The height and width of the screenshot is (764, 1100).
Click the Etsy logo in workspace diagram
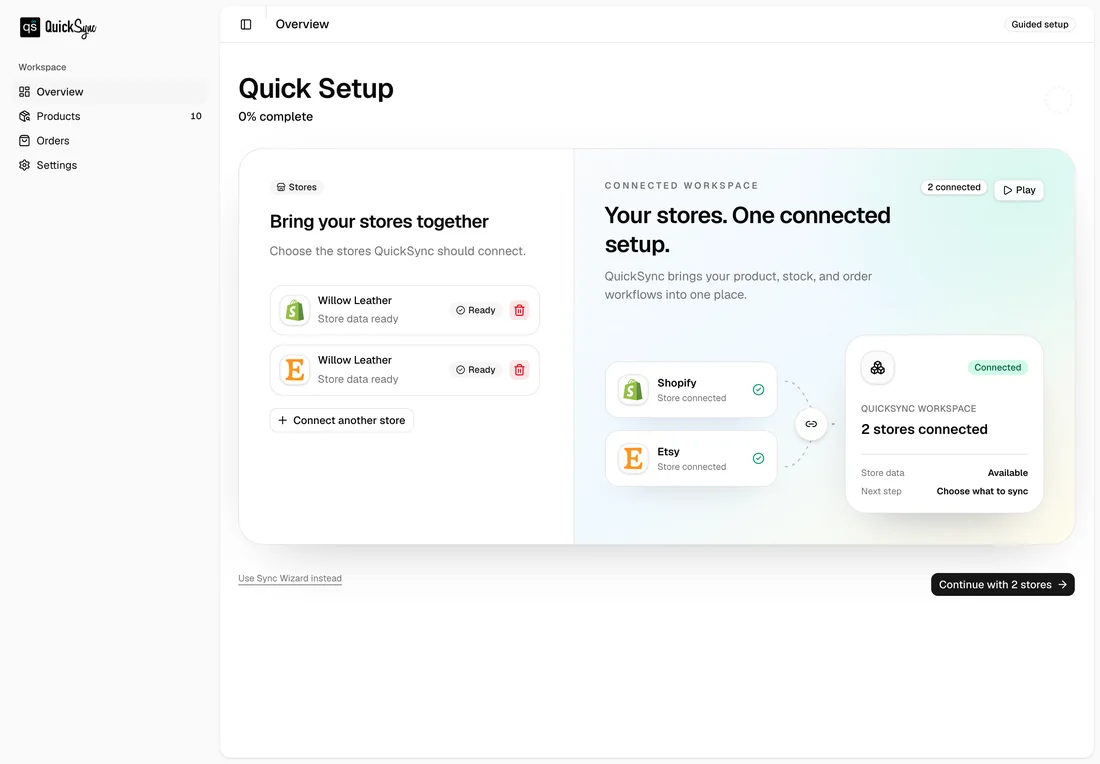point(633,458)
